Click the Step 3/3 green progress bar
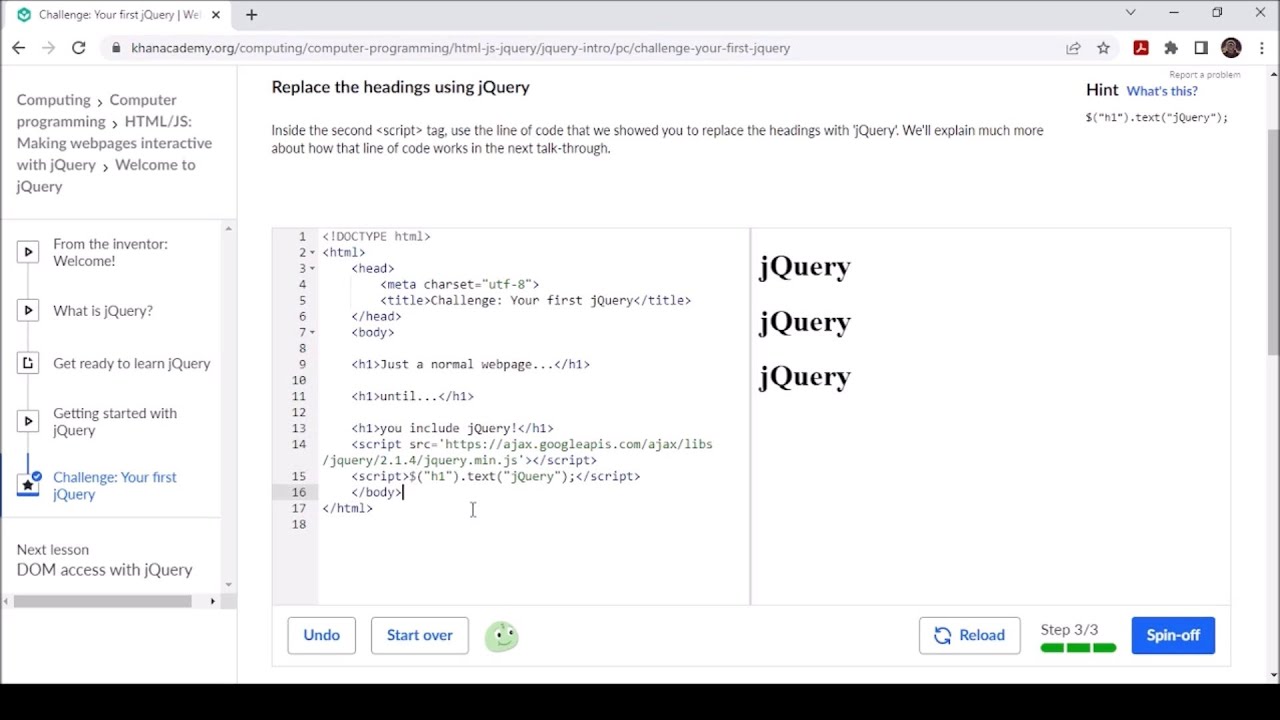 pos(1078,648)
